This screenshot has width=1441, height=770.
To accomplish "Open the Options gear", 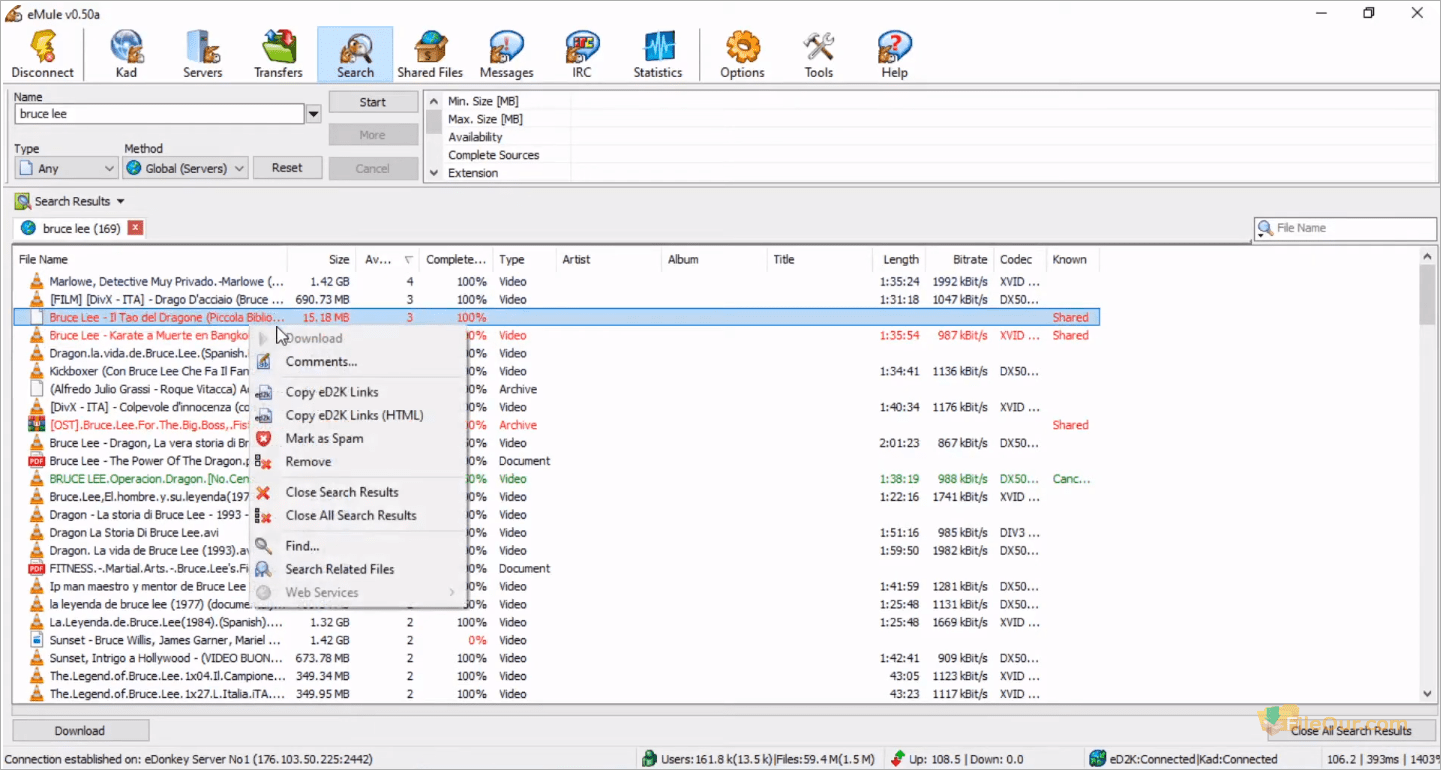I will point(742,54).
